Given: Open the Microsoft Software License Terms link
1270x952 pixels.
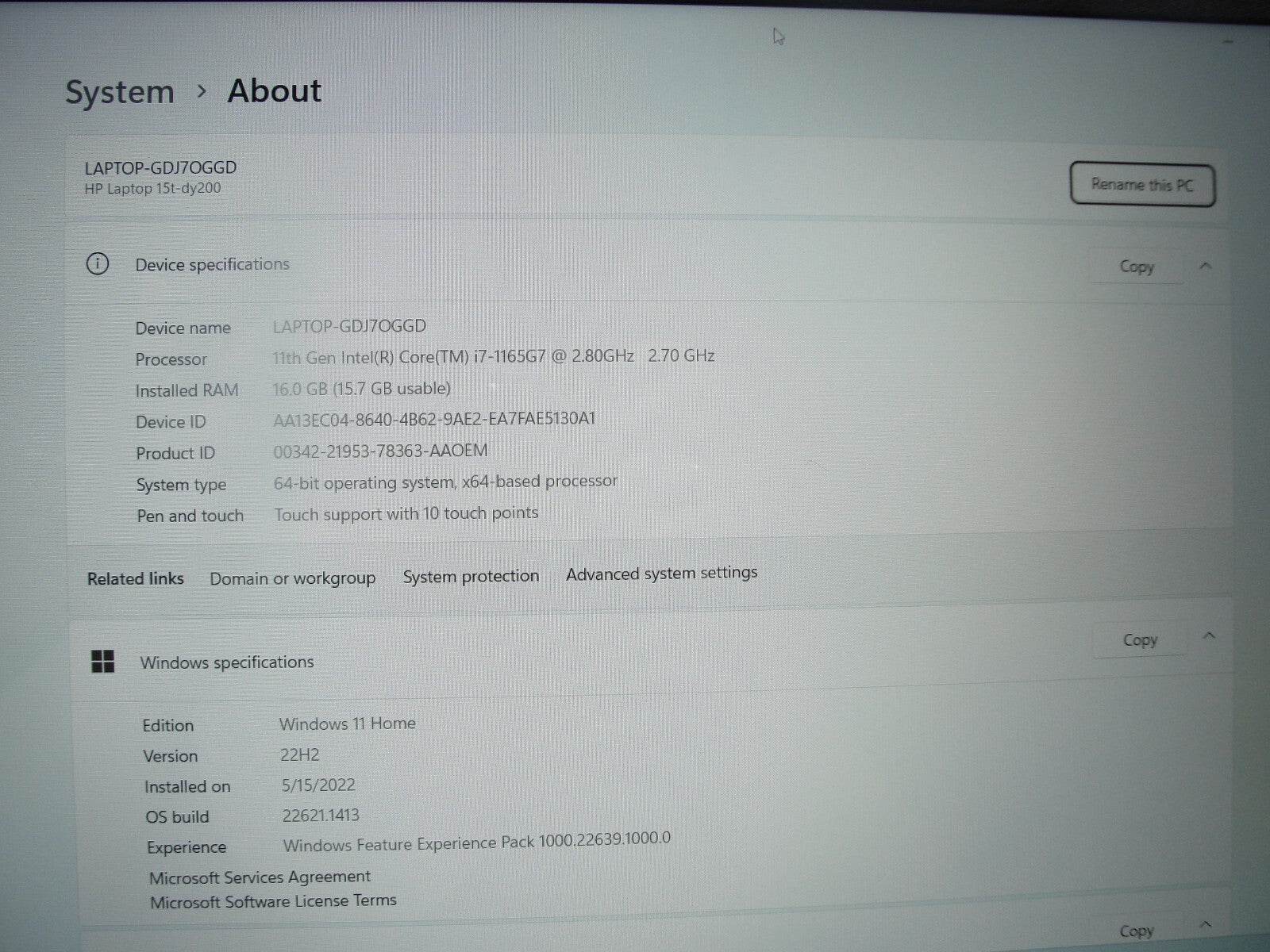Looking at the screenshot, I should coord(273,901).
